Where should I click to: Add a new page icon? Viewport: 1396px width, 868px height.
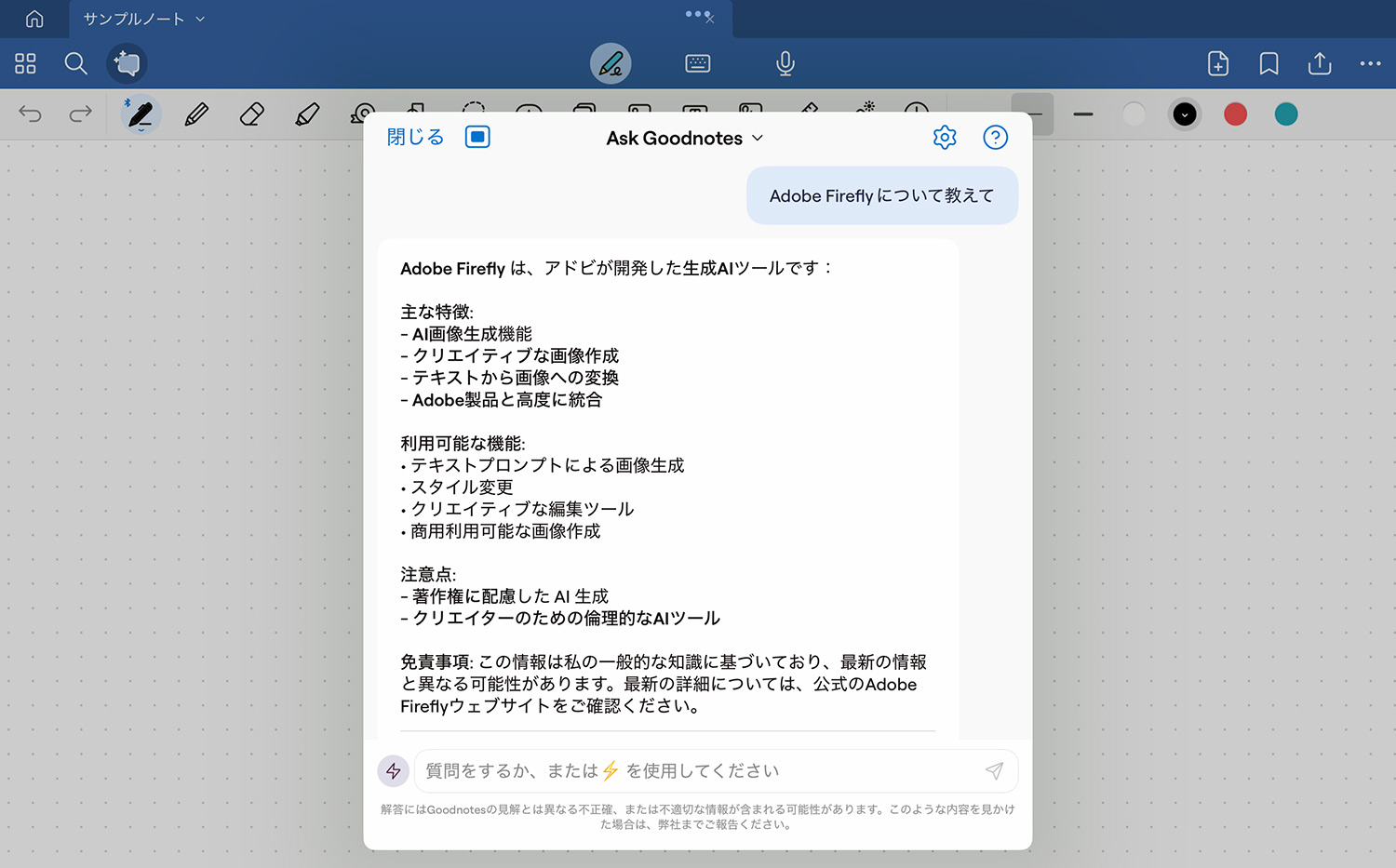pyautogui.click(x=1218, y=63)
